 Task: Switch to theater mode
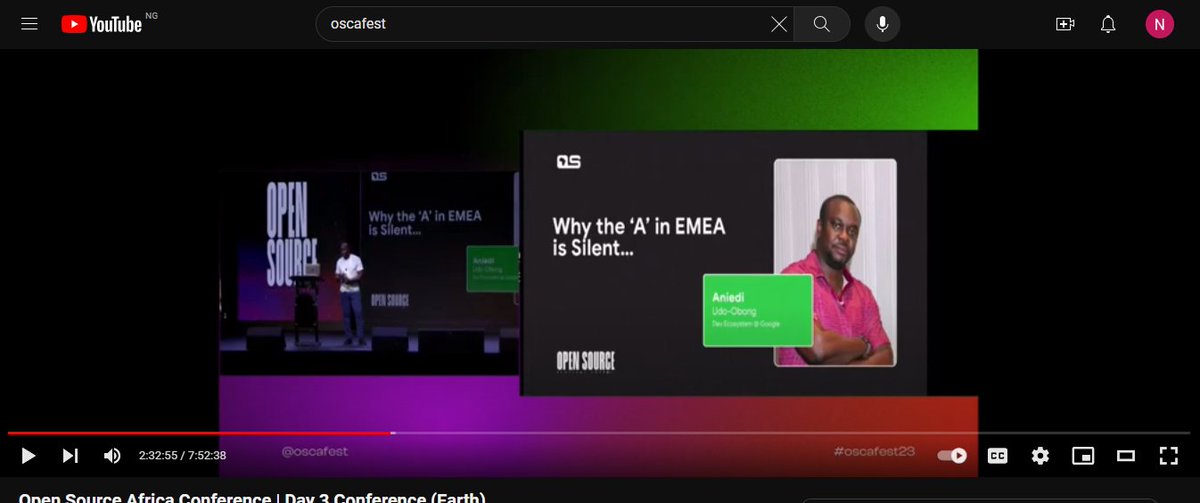(x=1126, y=456)
